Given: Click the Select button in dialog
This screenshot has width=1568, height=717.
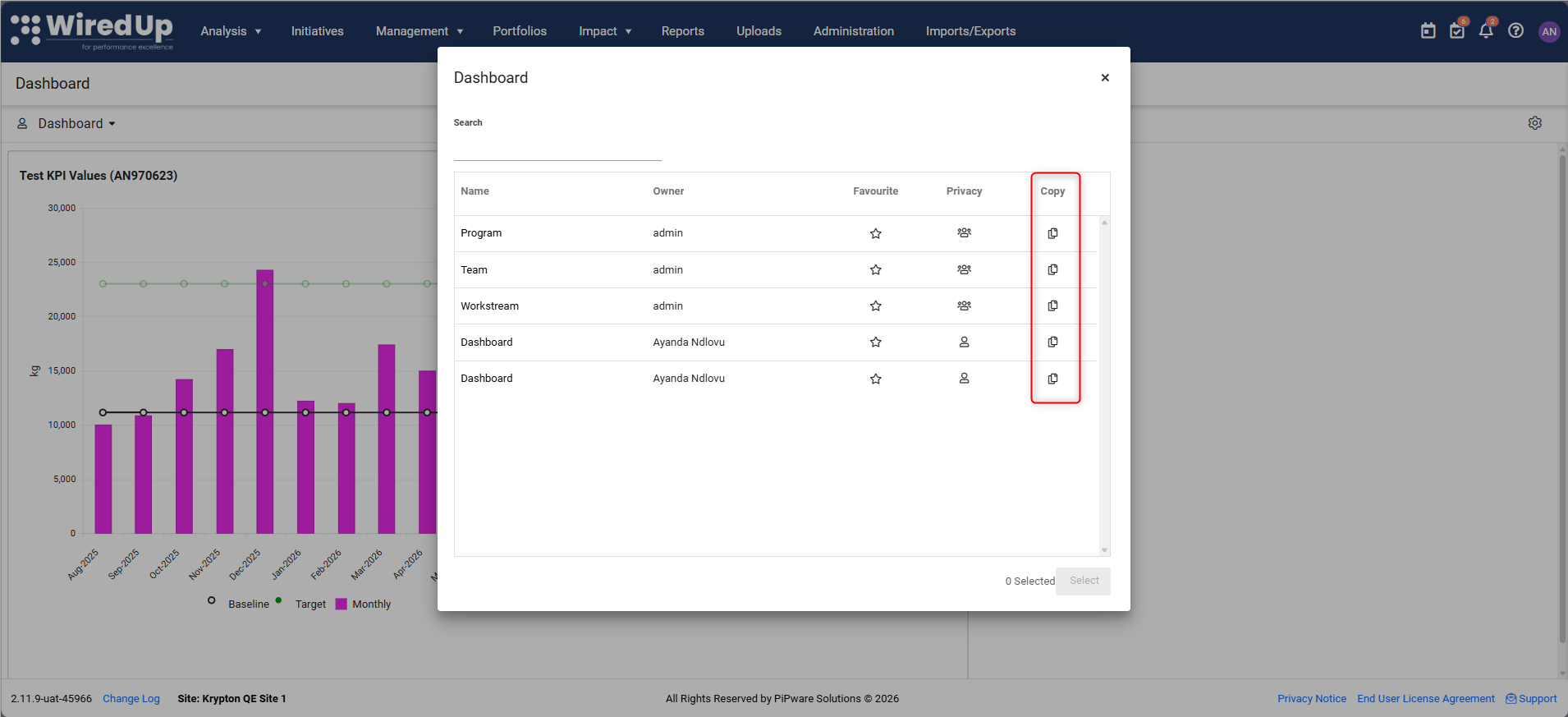Looking at the screenshot, I should tap(1083, 581).
